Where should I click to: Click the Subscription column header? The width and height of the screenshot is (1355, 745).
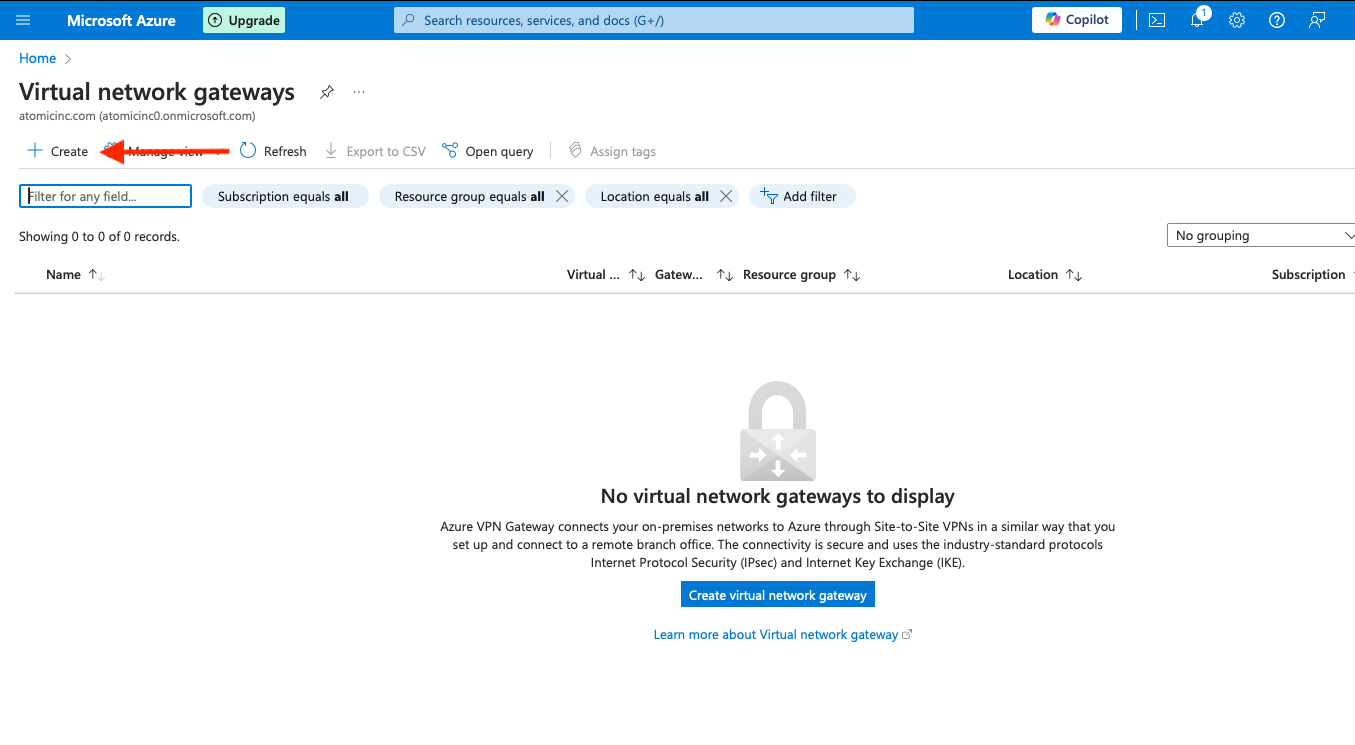click(x=1310, y=275)
